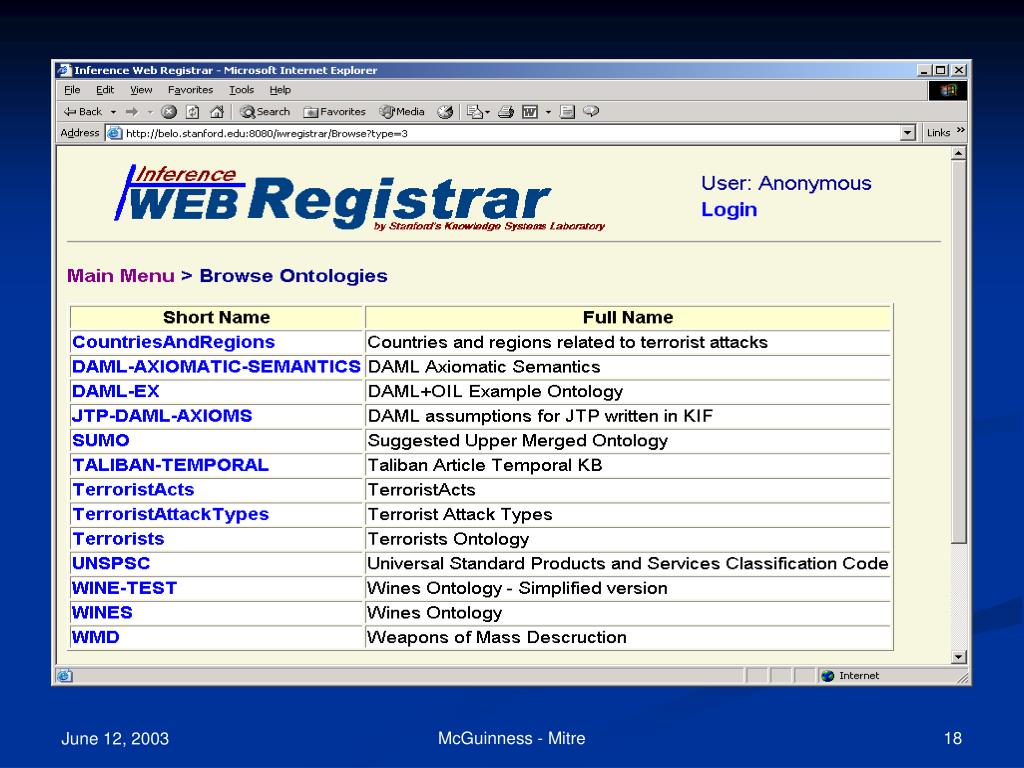Open the WINE-TEST ontology link

pyautogui.click(x=124, y=588)
